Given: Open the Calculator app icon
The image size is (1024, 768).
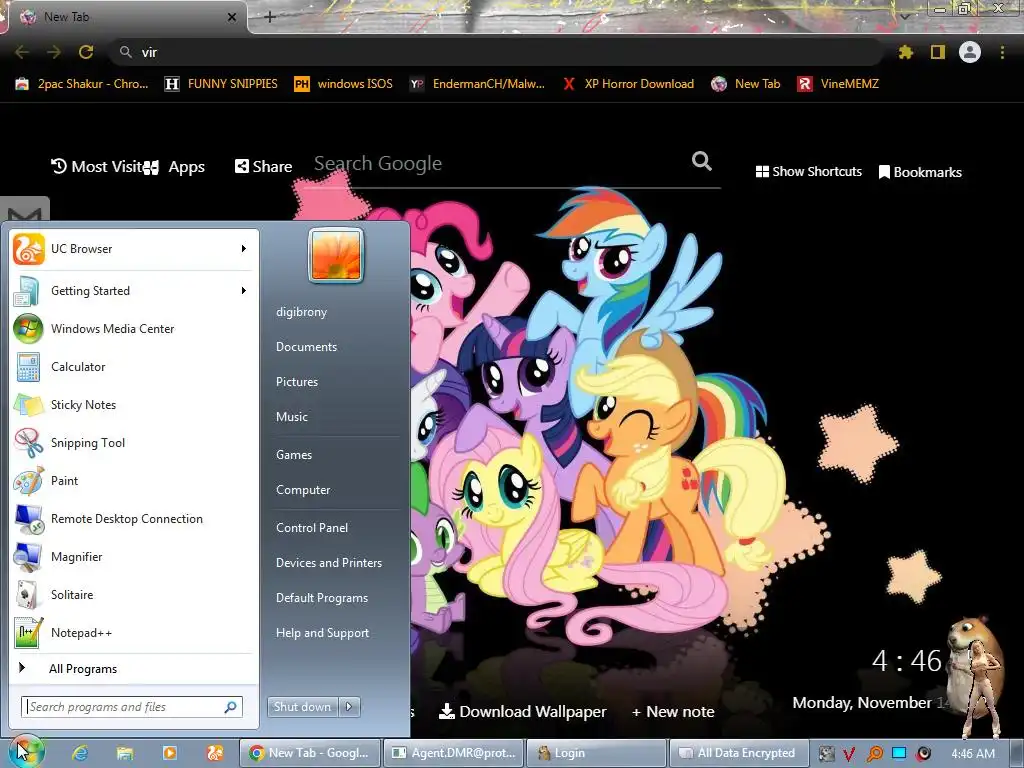Looking at the screenshot, I should pos(28,366).
